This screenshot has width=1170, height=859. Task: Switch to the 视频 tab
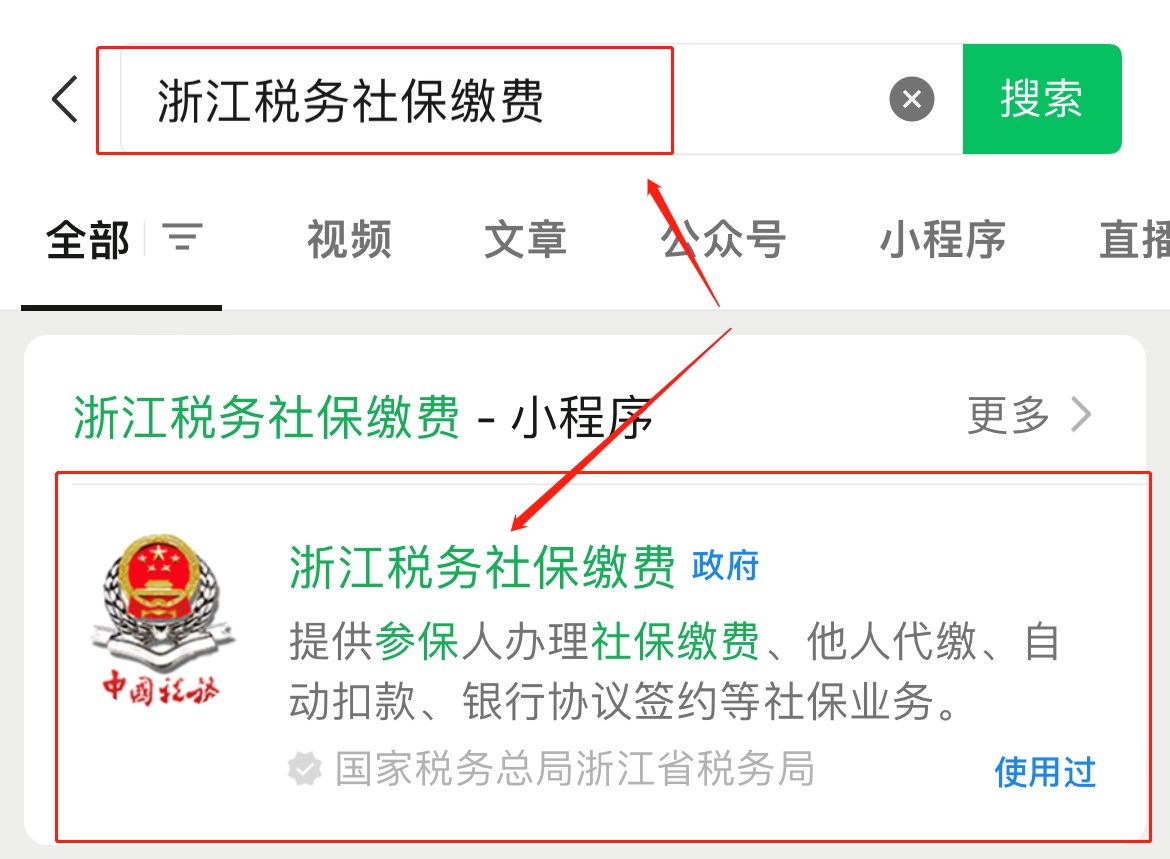(x=350, y=240)
